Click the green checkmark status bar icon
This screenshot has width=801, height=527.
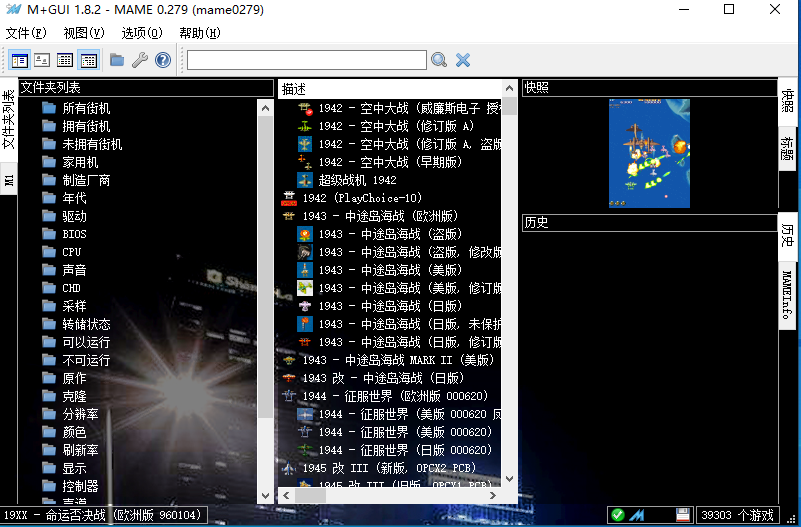click(618, 515)
